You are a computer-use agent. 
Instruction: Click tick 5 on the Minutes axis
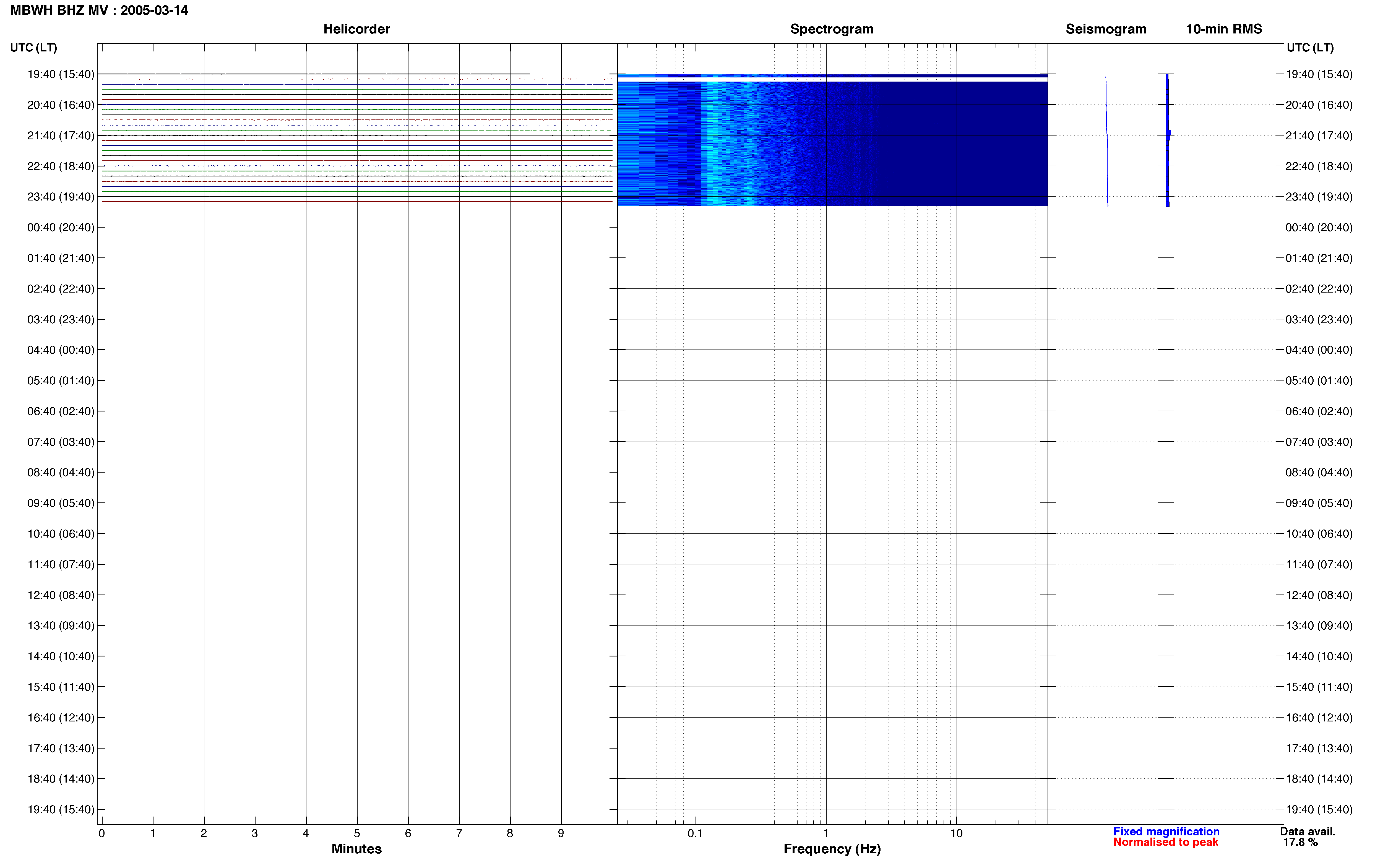(357, 833)
